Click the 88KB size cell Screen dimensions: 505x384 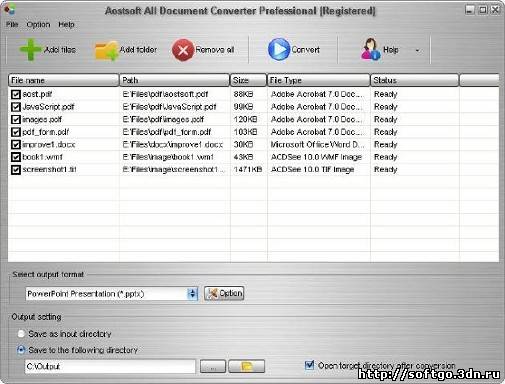(x=243, y=94)
